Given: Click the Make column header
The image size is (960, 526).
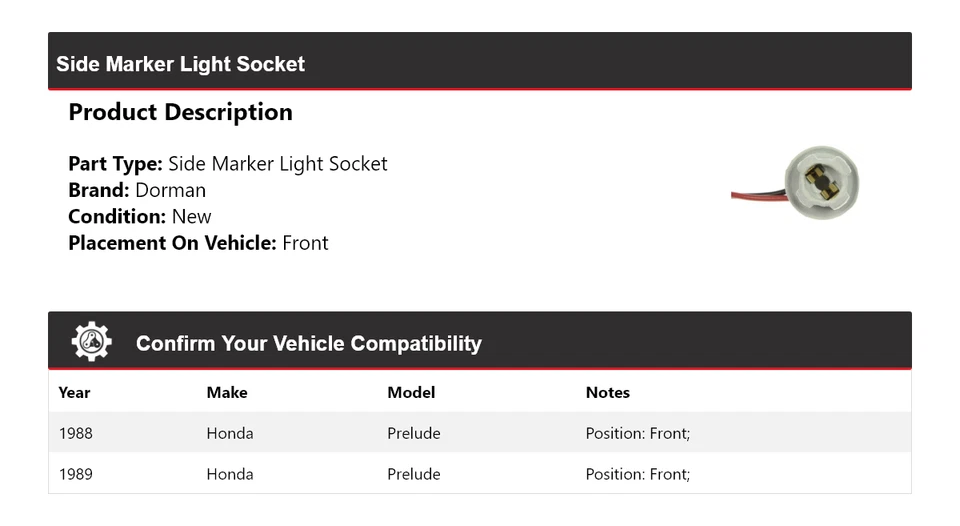Looking at the screenshot, I should [x=227, y=393].
